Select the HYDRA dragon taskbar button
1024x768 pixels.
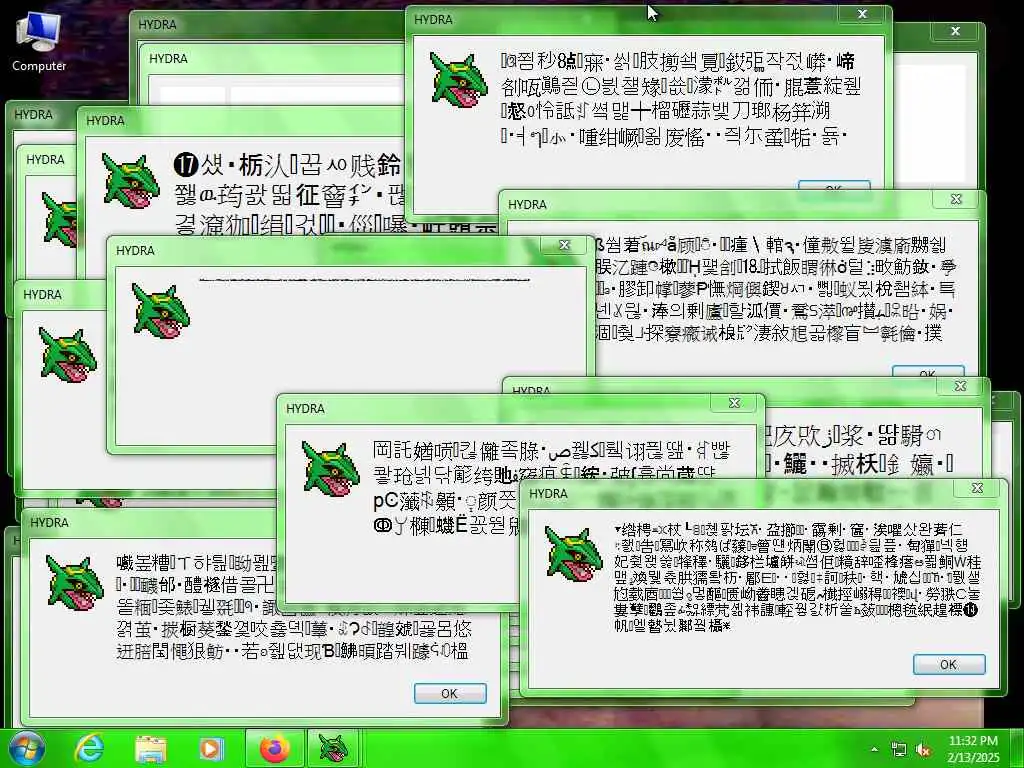point(333,748)
